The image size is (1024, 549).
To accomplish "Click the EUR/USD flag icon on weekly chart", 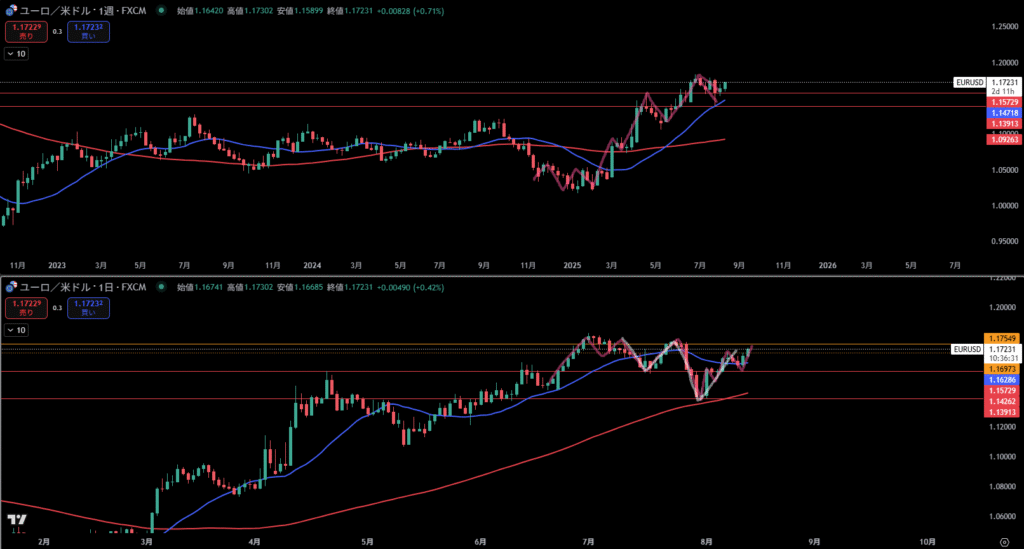I will pos(11,10).
